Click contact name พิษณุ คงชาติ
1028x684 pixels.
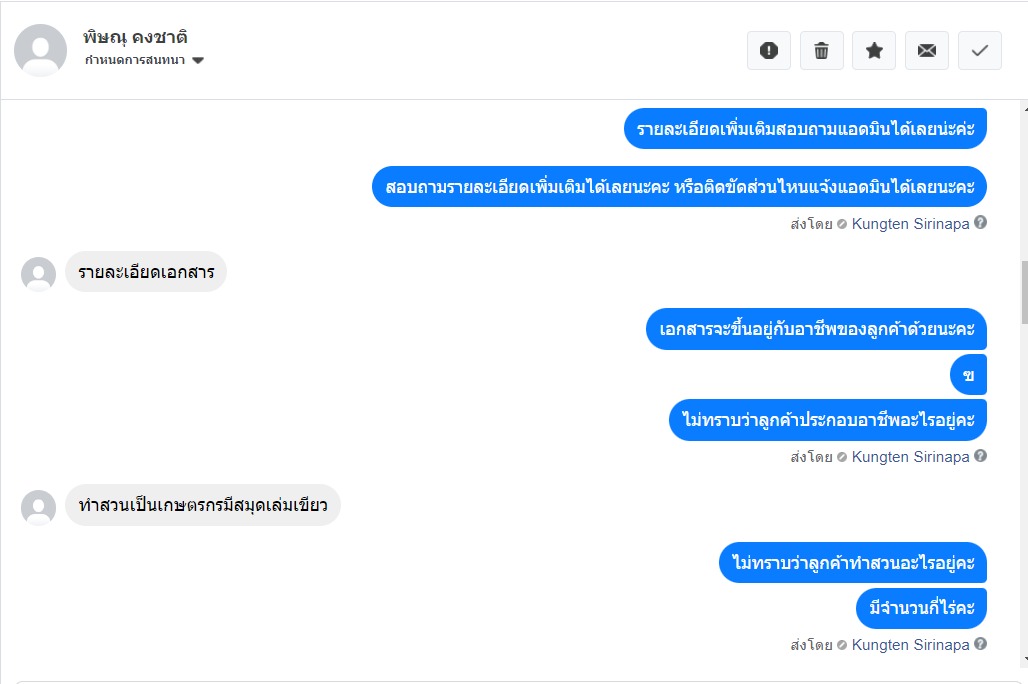coord(135,37)
